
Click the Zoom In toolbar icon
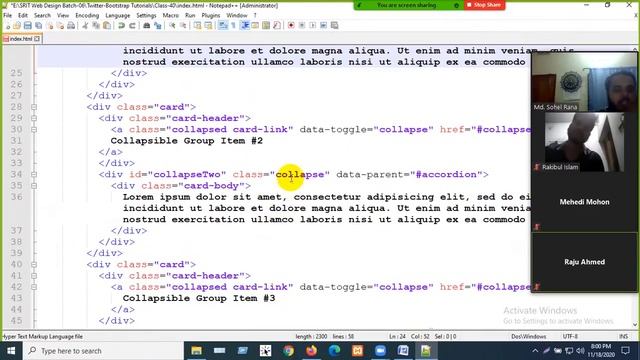172,25
